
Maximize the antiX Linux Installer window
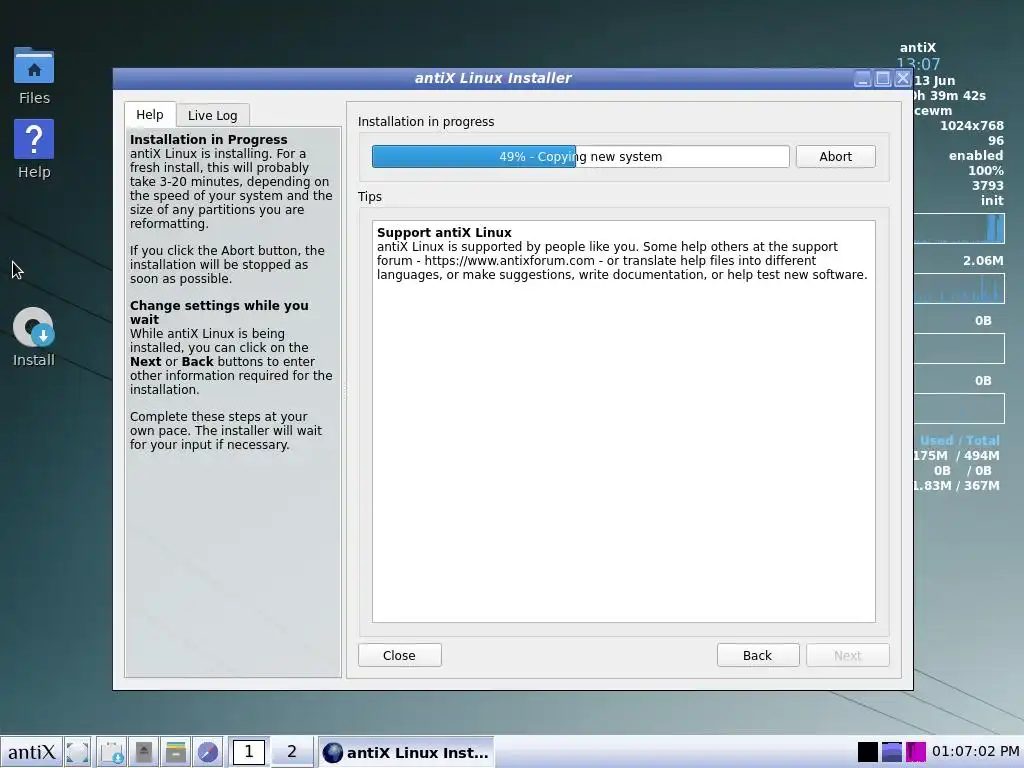tap(882, 78)
